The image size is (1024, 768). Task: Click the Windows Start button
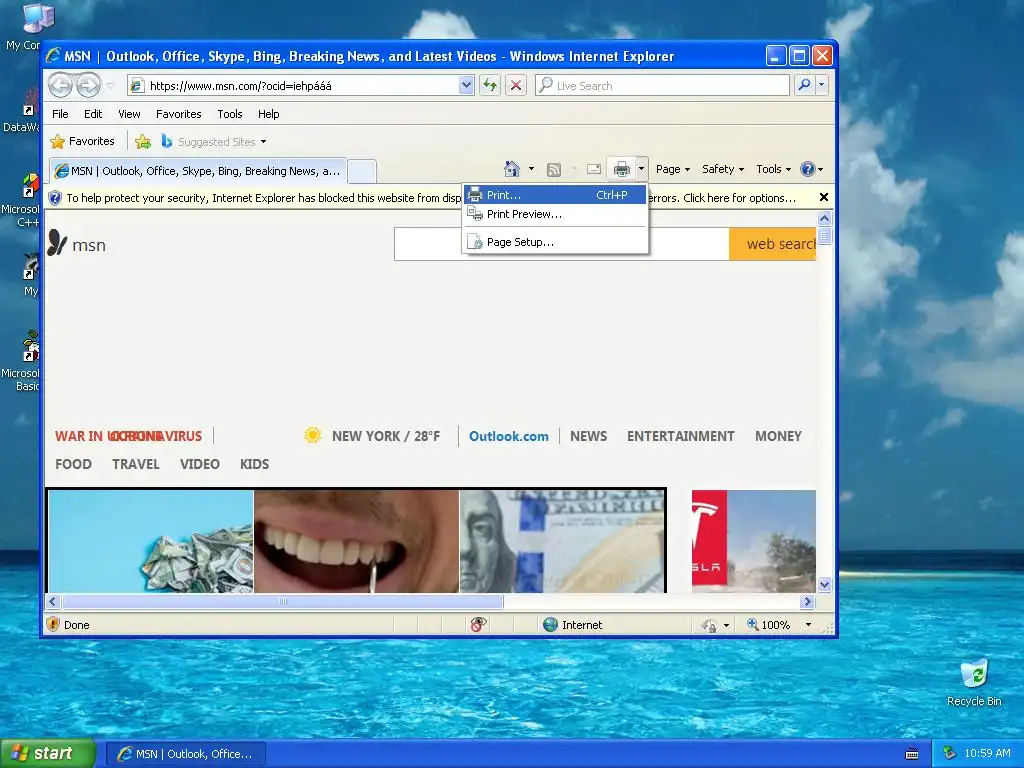pyautogui.click(x=48, y=754)
